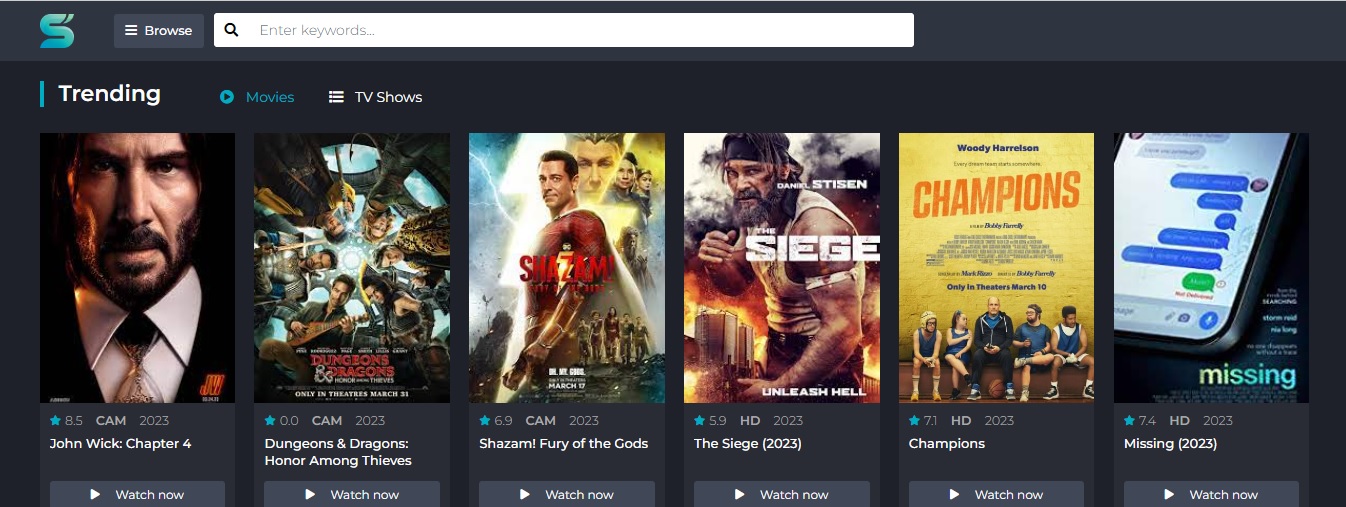Image resolution: width=1346 pixels, height=507 pixels.
Task: Click the star icon beside rating 0.0
Action: [270, 420]
